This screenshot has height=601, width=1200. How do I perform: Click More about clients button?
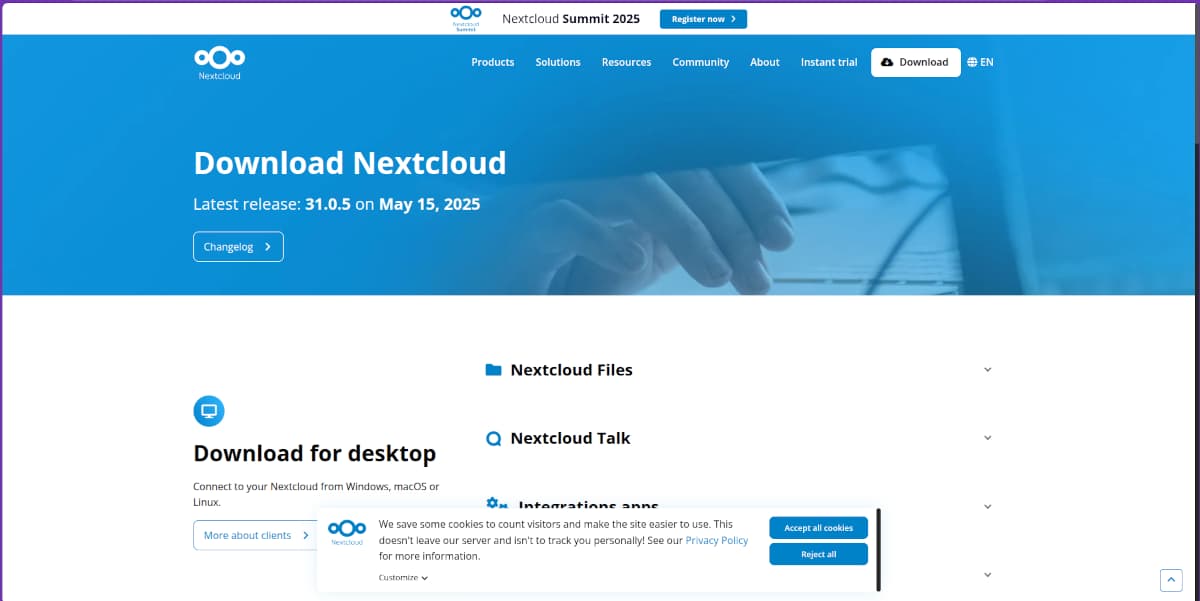pos(257,535)
